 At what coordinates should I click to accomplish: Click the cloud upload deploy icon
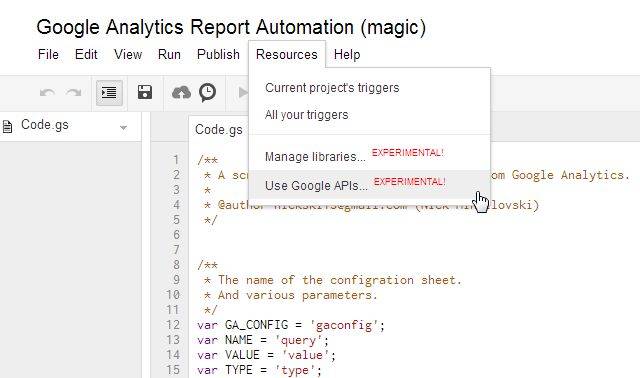181,93
